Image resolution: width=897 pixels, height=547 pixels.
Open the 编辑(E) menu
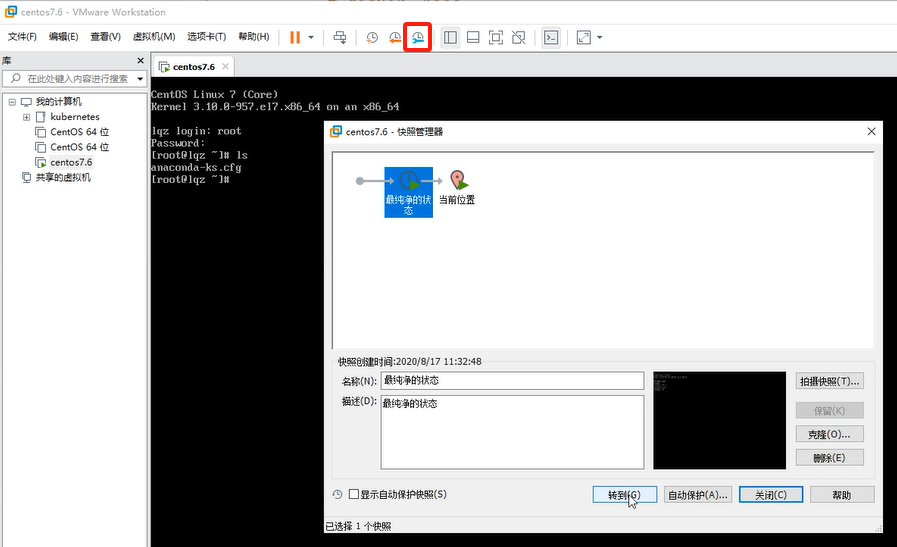click(63, 37)
